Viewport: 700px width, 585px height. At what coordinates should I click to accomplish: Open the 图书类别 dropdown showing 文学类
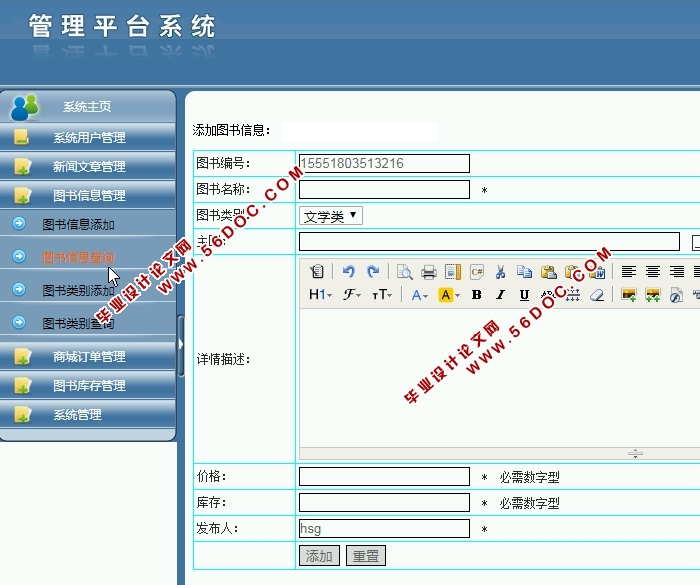coord(331,216)
